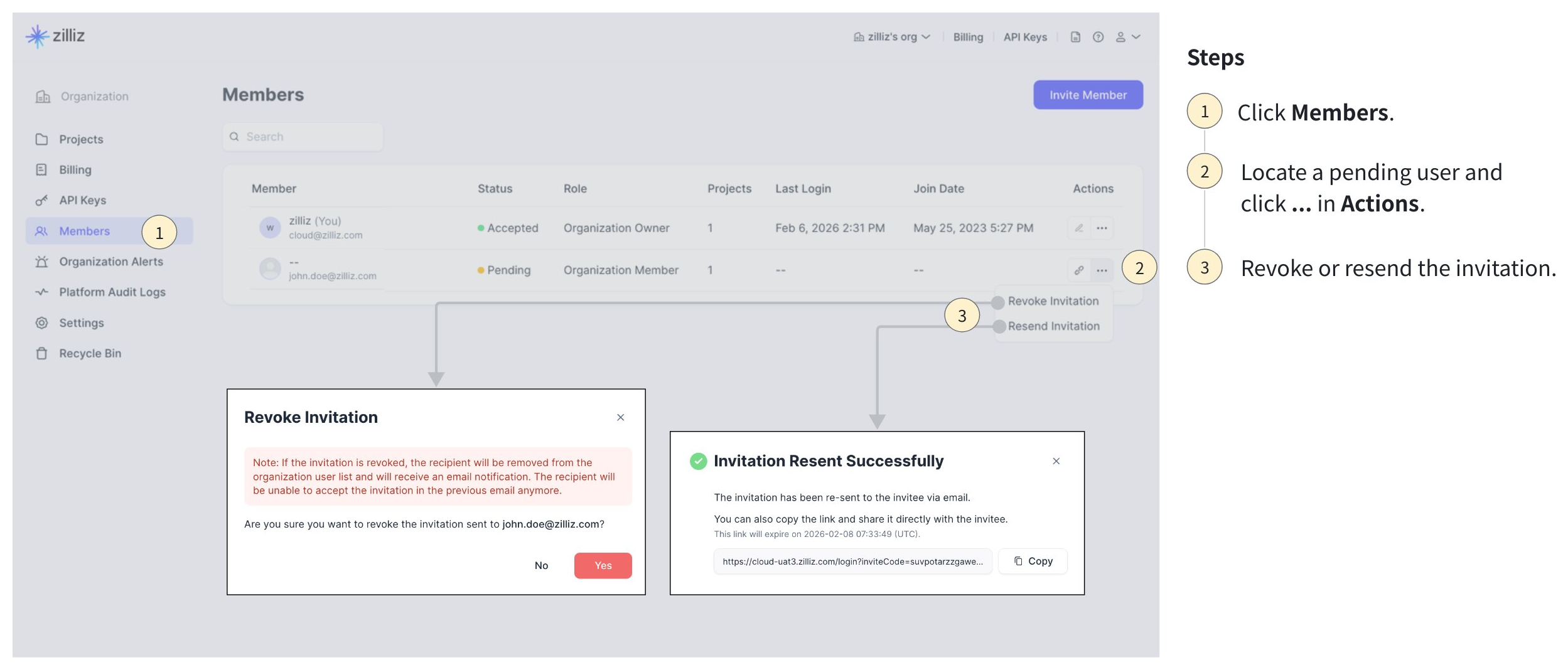Confirm revocation with the Yes button
The height and width of the screenshot is (670, 1568).
602,565
